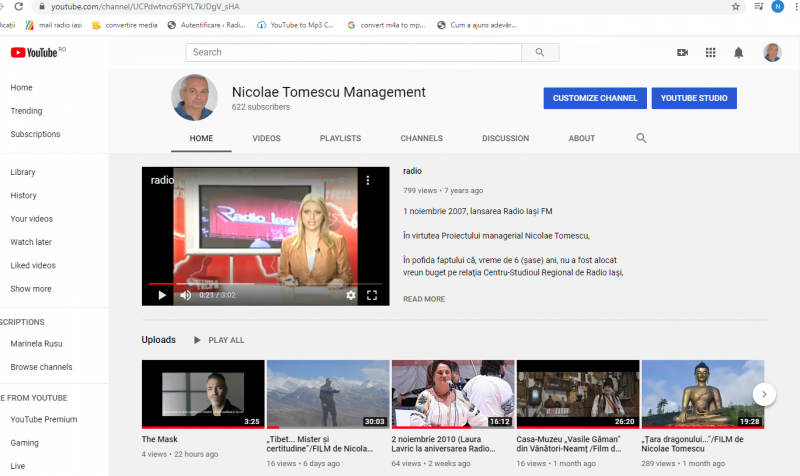This screenshot has height=476, width=800.
Task: Open featured video settings gear
Action: [x=351, y=295]
